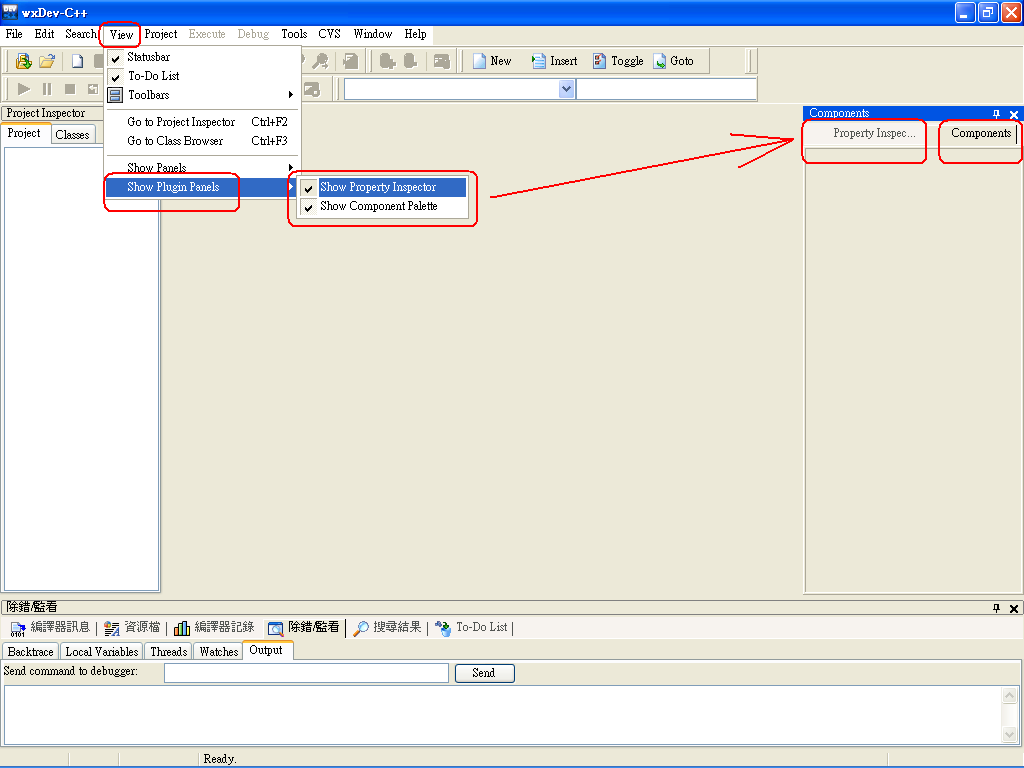1024x768 pixels.
Task: Click the Send command to debugger field
Action: [x=306, y=673]
